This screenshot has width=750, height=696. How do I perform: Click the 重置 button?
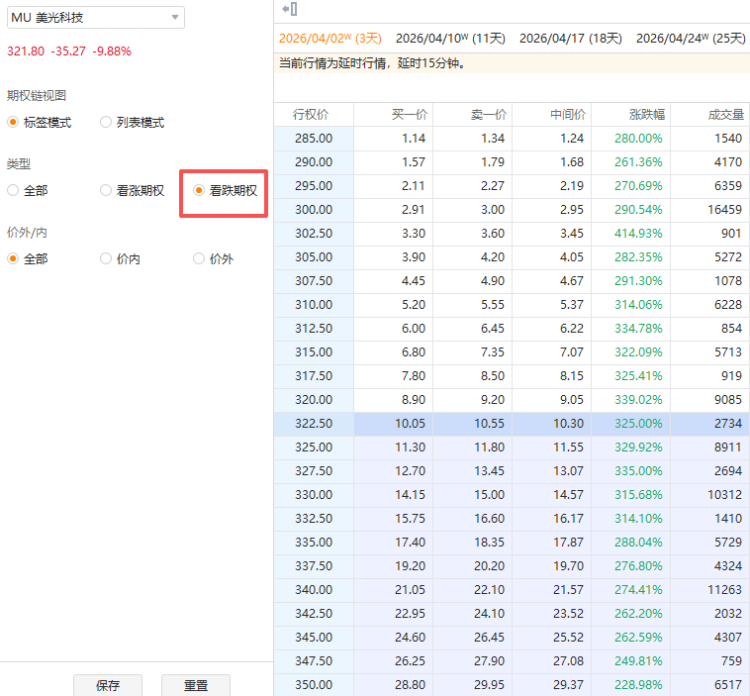point(196,685)
